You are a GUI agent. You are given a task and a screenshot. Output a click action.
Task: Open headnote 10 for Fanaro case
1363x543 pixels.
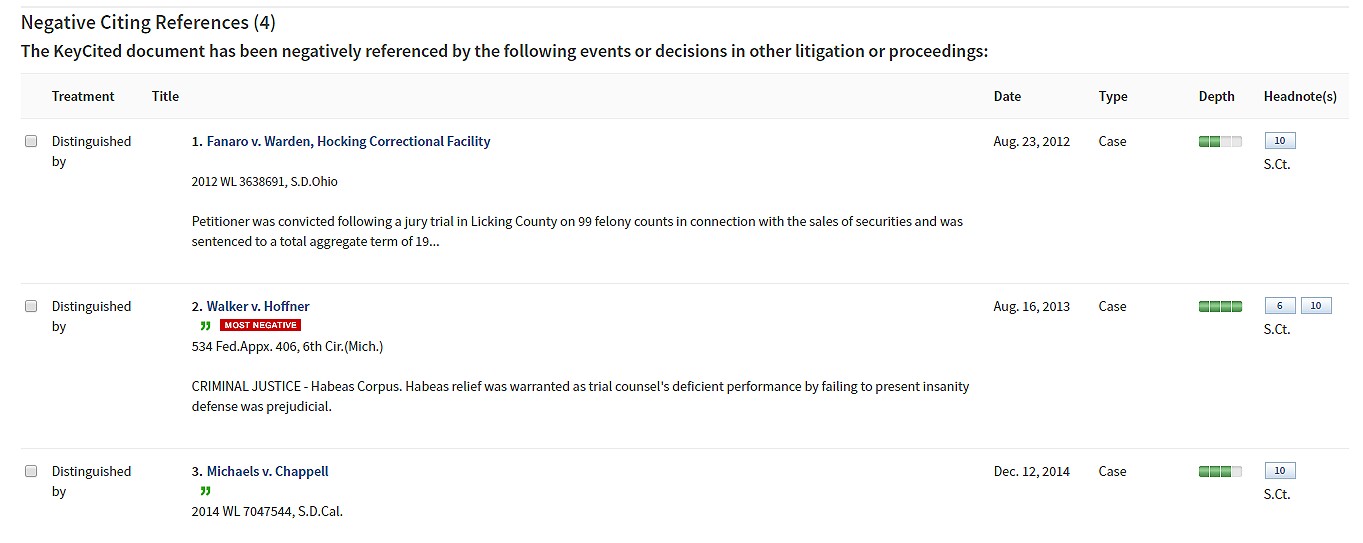point(1279,141)
